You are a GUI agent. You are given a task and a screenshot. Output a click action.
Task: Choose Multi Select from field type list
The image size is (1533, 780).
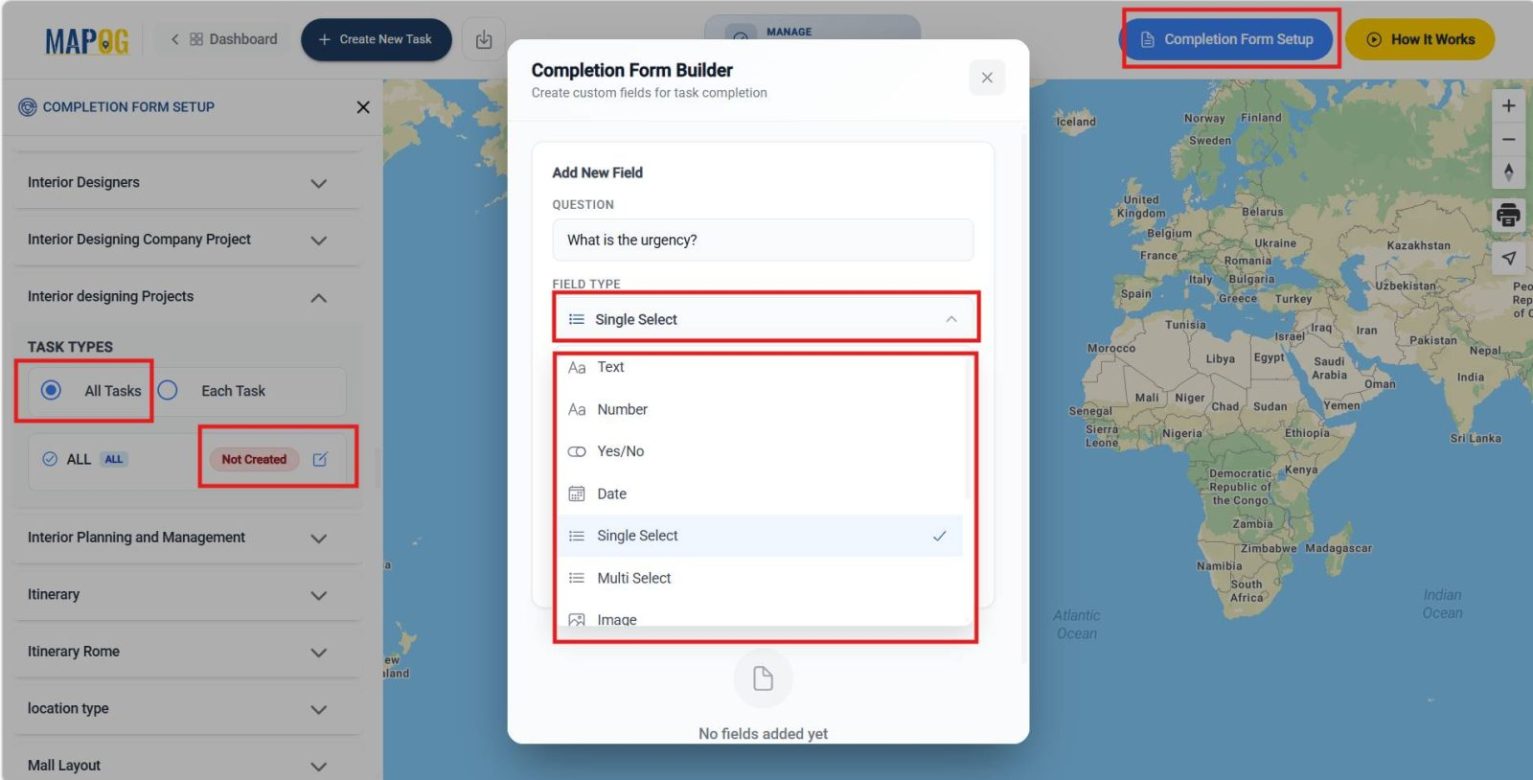(x=634, y=578)
